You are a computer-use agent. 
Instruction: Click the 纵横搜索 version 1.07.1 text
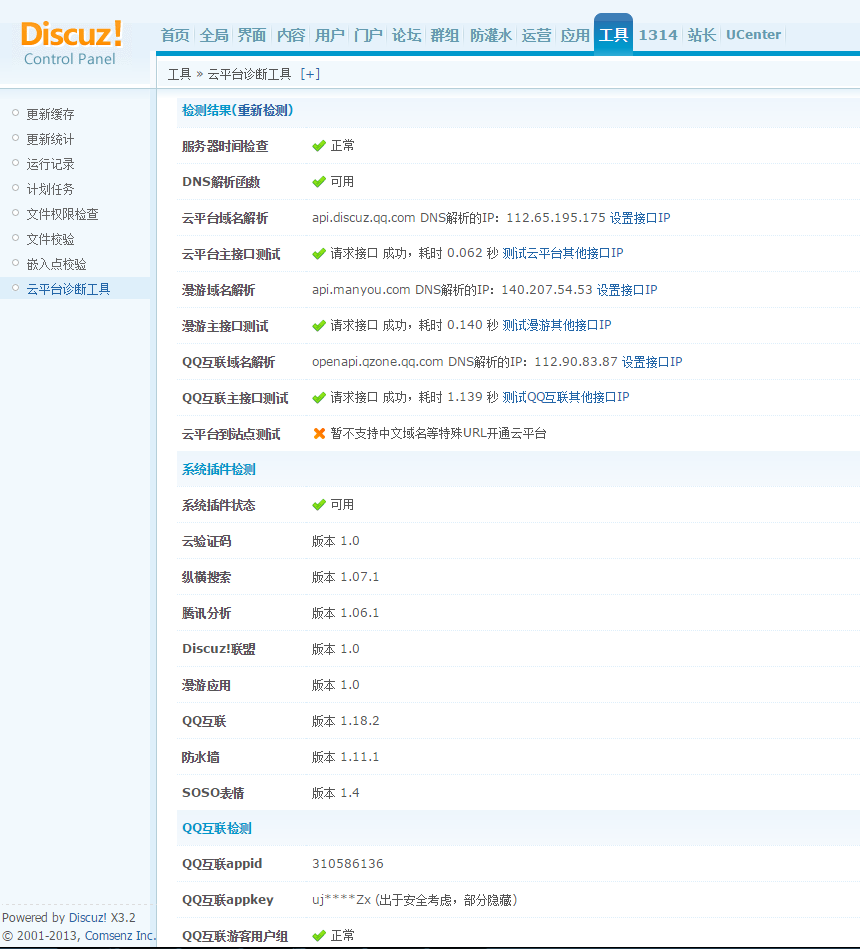[346, 577]
